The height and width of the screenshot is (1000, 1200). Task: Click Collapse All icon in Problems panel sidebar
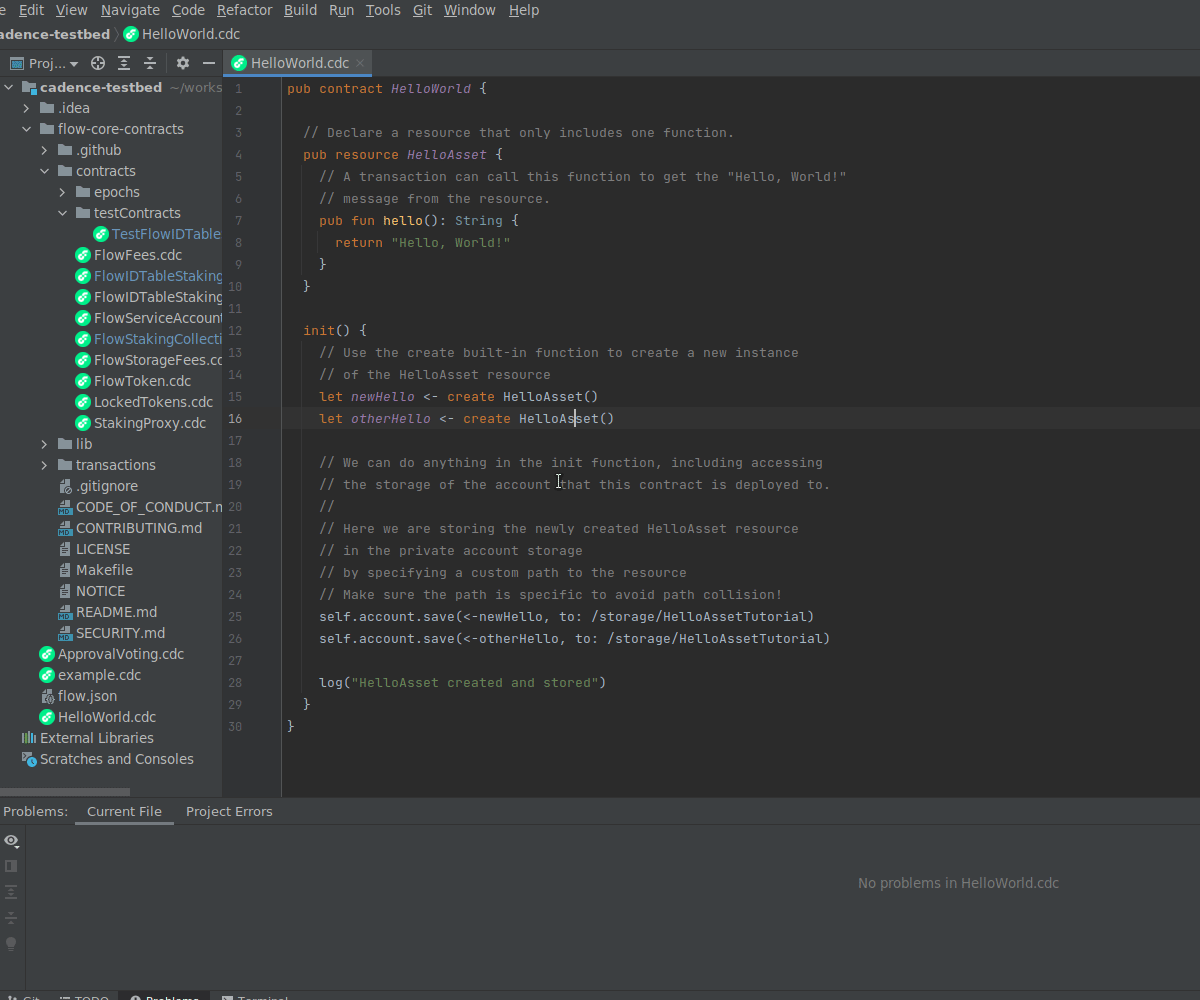(x=11, y=918)
